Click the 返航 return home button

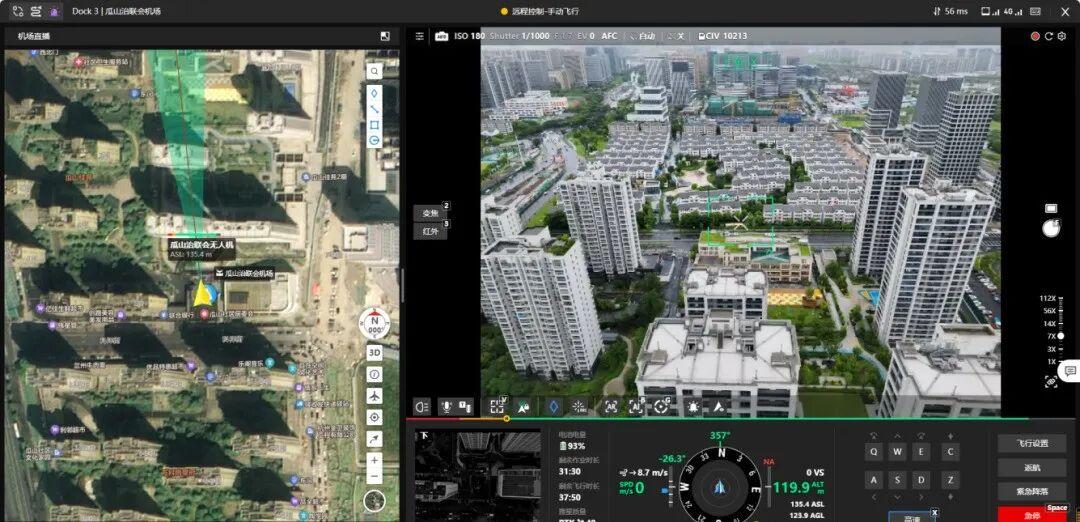click(1032, 468)
